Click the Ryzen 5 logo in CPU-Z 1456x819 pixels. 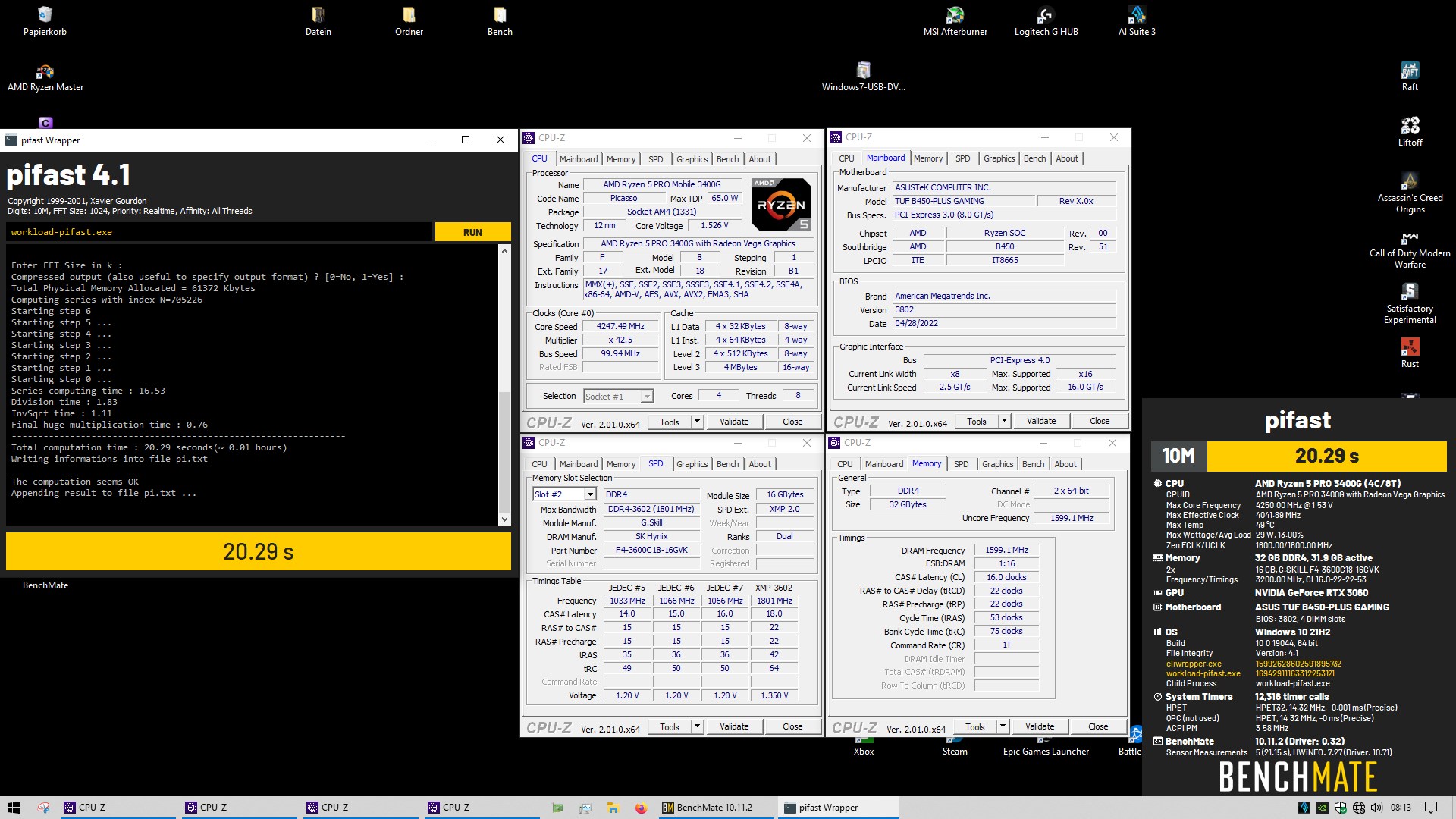click(x=781, y=205)
